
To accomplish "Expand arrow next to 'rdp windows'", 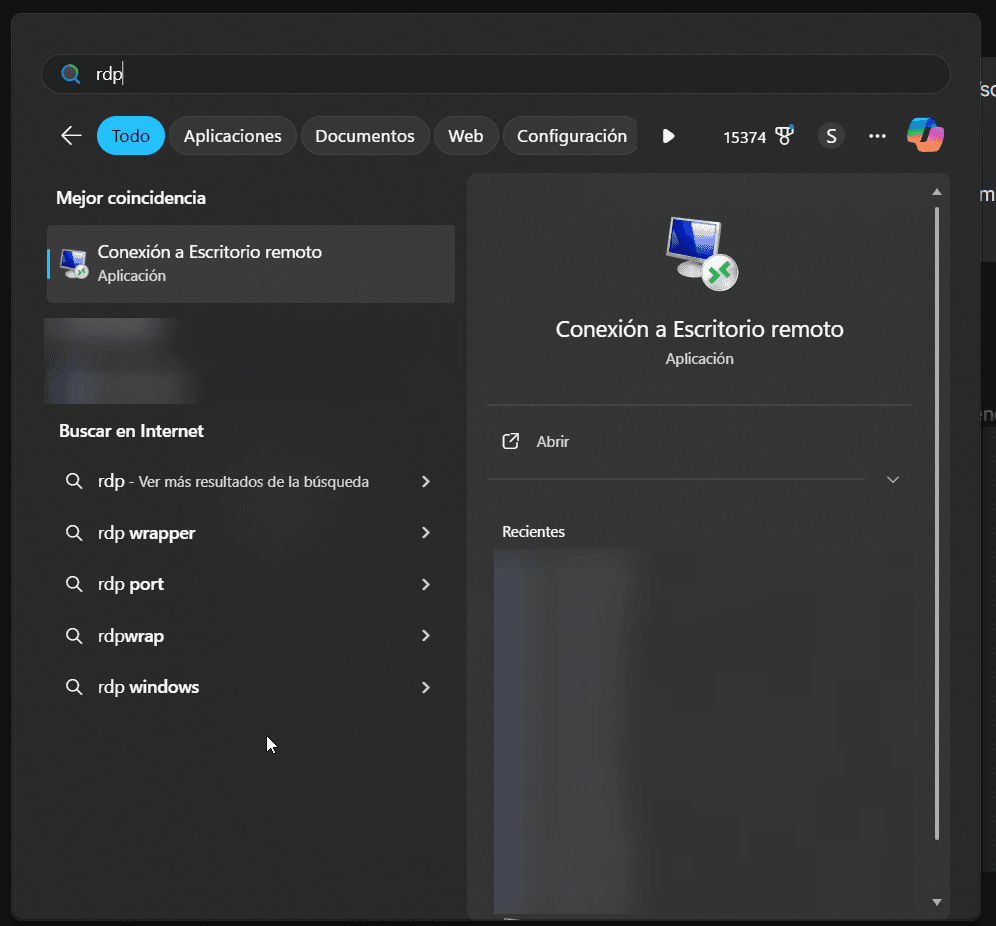I will click(x=426, y=687).
